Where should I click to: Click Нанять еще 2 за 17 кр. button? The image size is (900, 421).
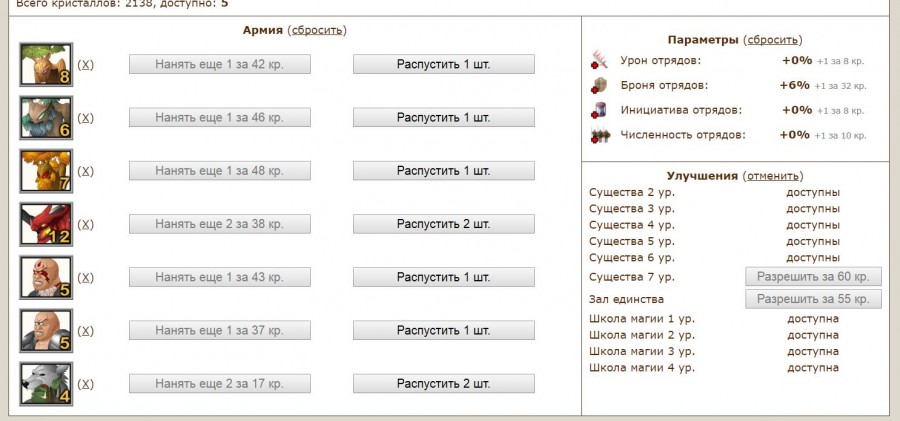pos(220,384)
